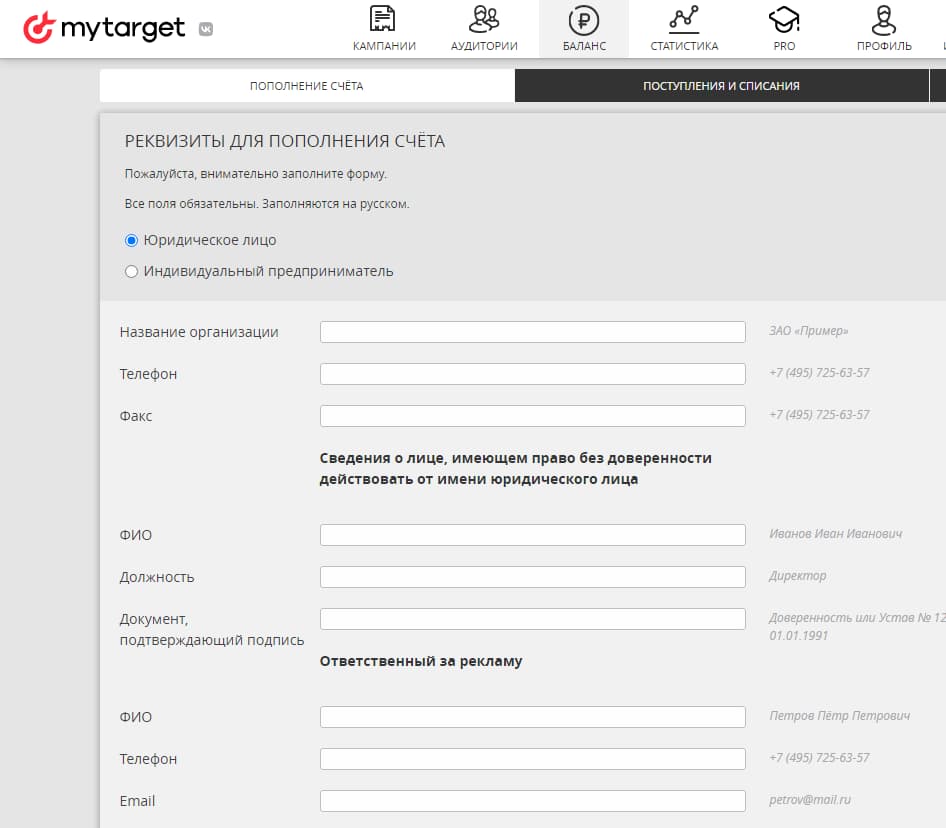Click the Иванов Иван Иванович hint
Image resolution: width=946 pixels, height=828 pixels.
point(836,533)
